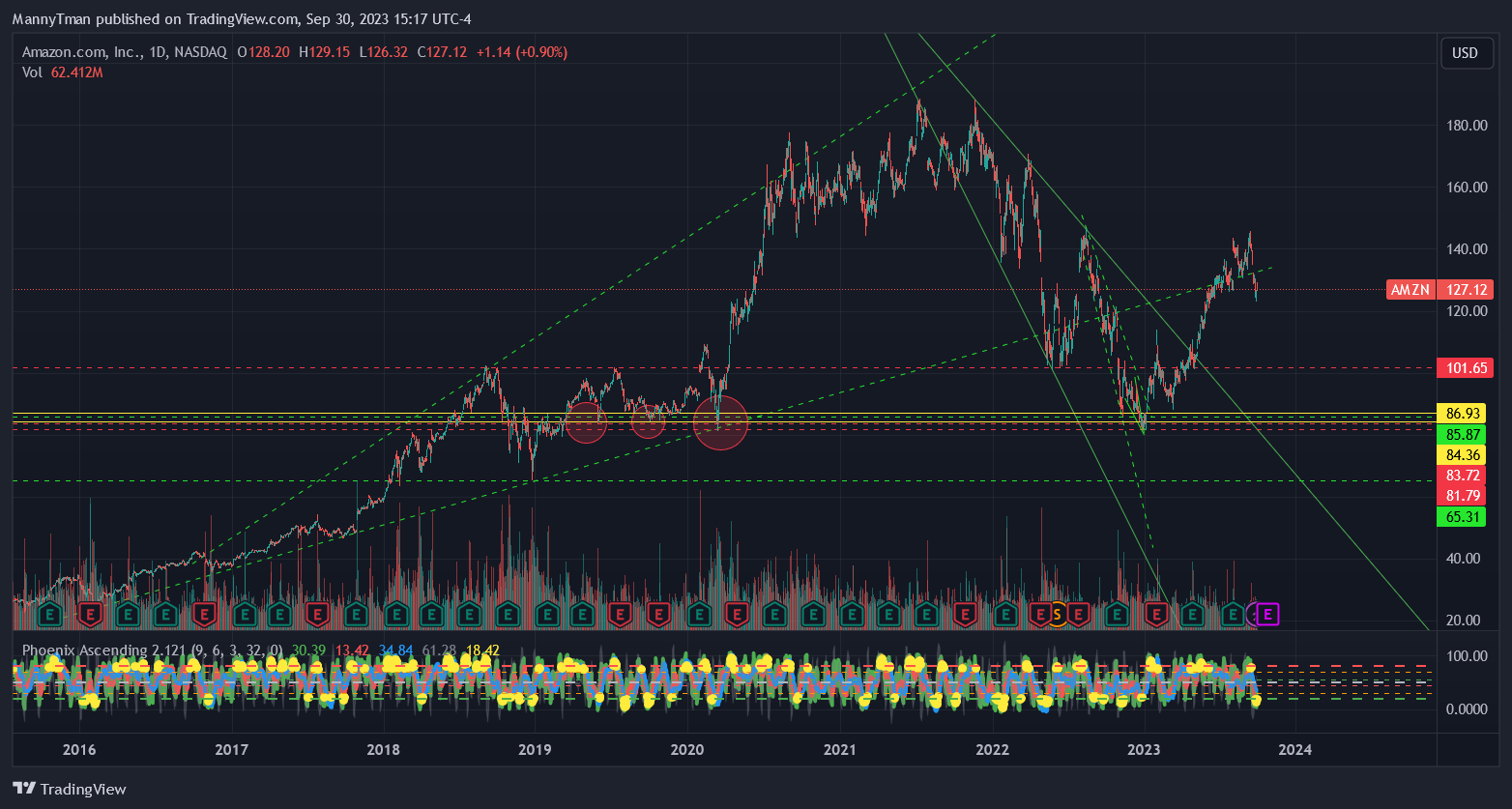Click the Vol 62.412M volume legend
The width and height of the screenshot is (1512, 809).
pos(63,72)
